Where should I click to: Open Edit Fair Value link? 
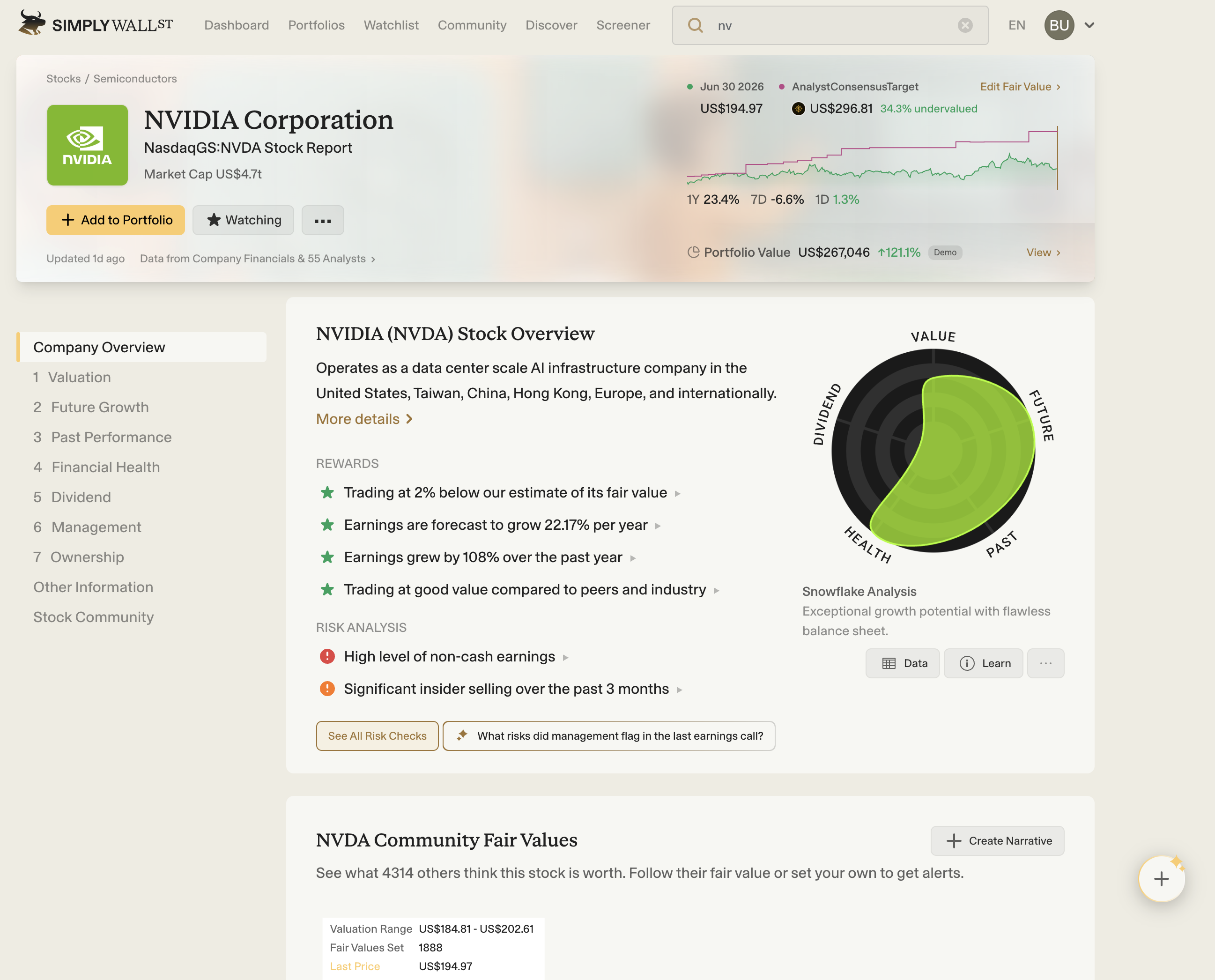(1020, 87)
